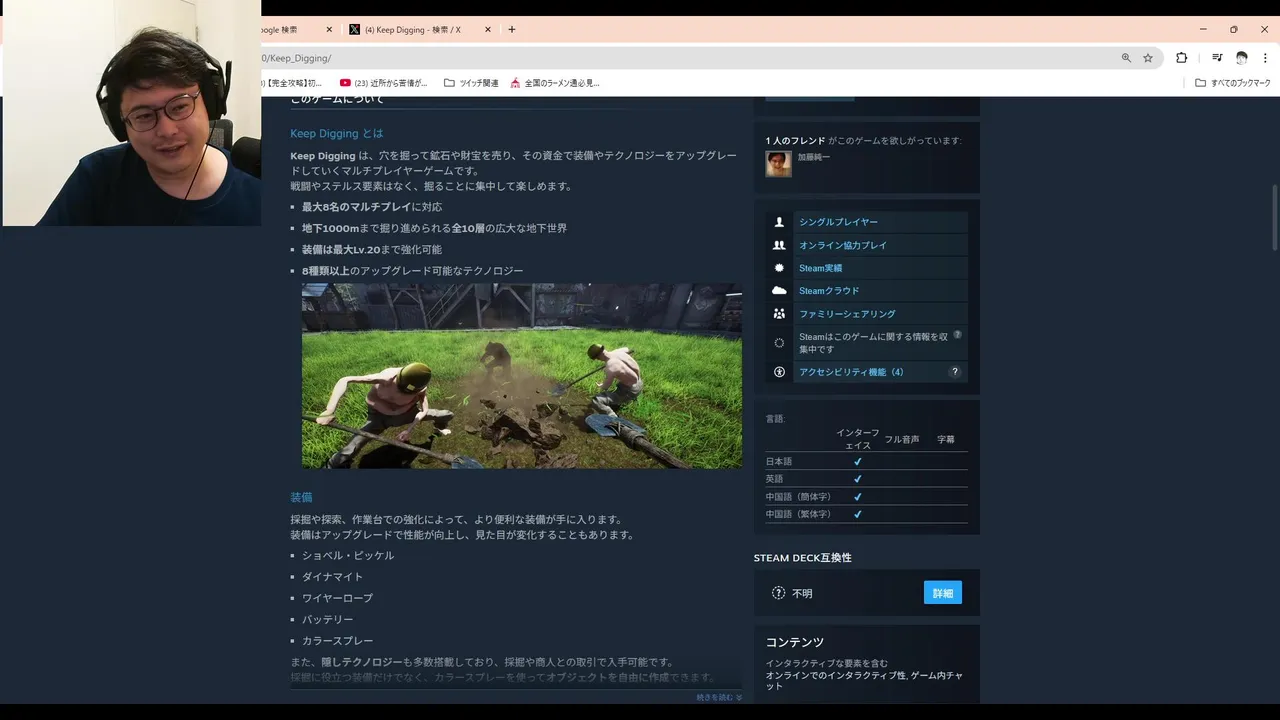Click the Steam Cloud cloud icon
This screenshot has width=1280, height=720.
pyautogui.click(x=780, y=291)
